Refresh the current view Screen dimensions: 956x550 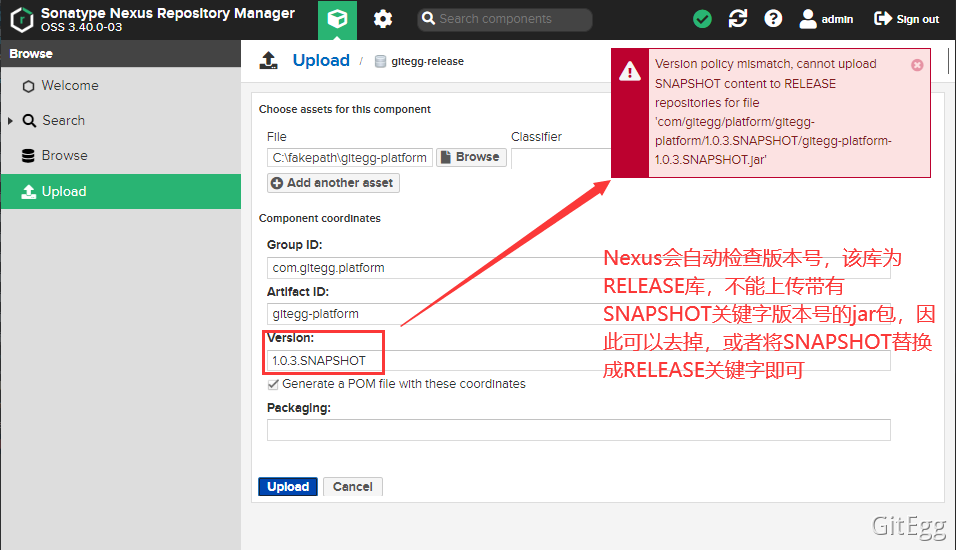point(738,19)
